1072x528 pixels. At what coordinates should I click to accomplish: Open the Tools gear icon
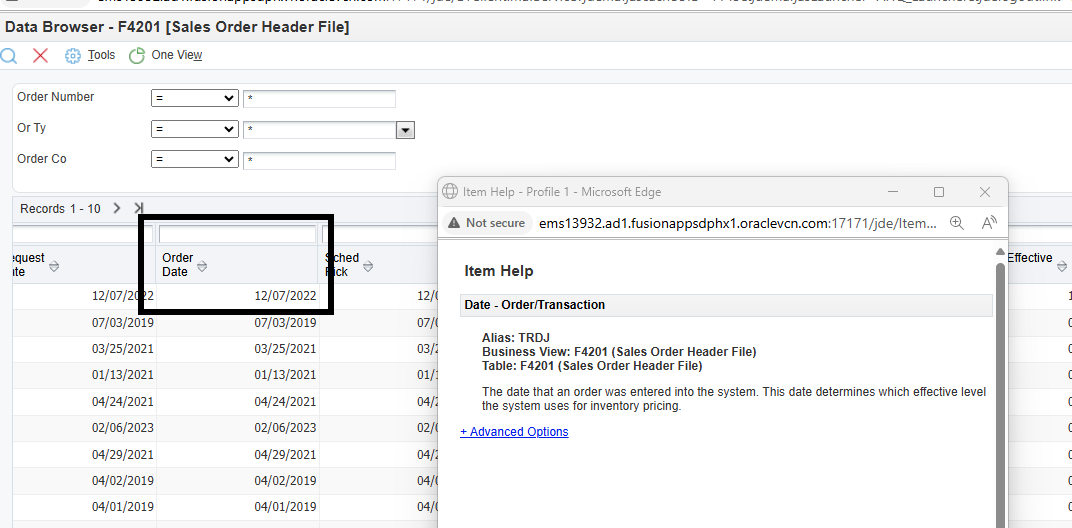pyautogui.click(x=72, y=55)
